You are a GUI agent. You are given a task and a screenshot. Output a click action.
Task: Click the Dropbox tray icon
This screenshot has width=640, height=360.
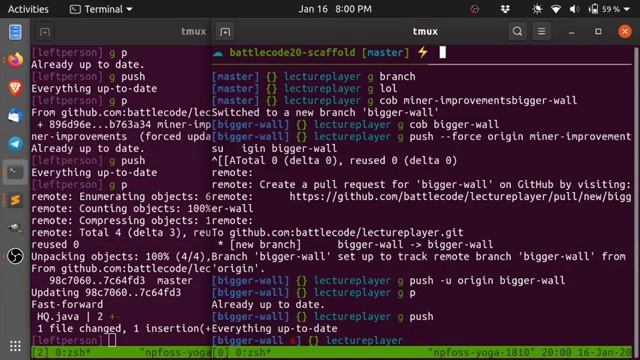[x=505, y=9]
